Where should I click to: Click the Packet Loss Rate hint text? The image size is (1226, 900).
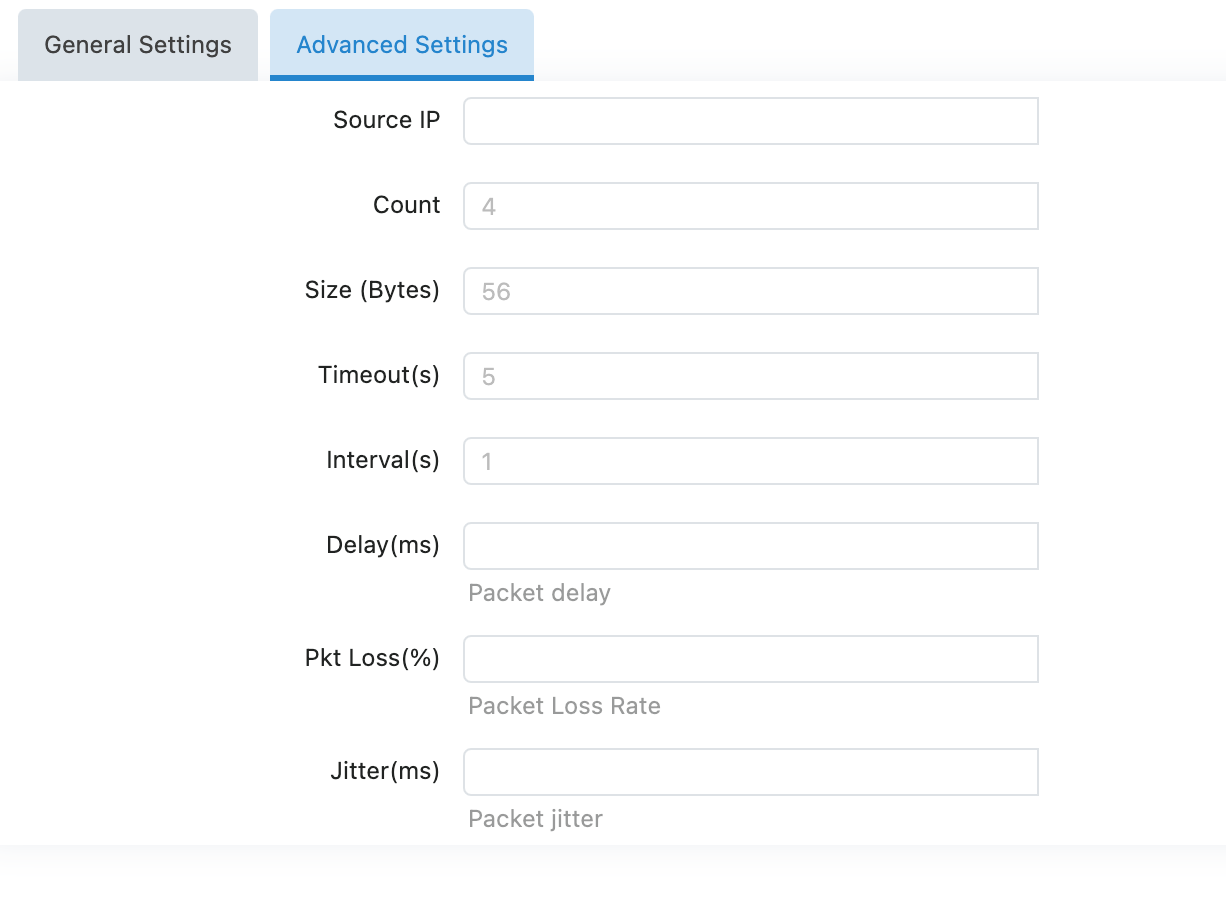564,706
